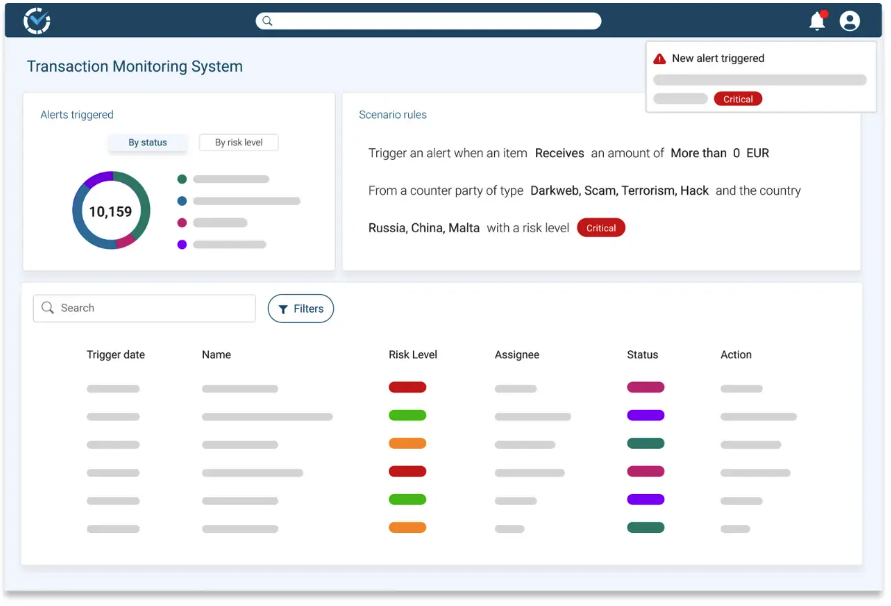This screenshot has height=606, width=891.
Task: Click the funnel icon on the Filters button
Action: (x=283, y=308)
